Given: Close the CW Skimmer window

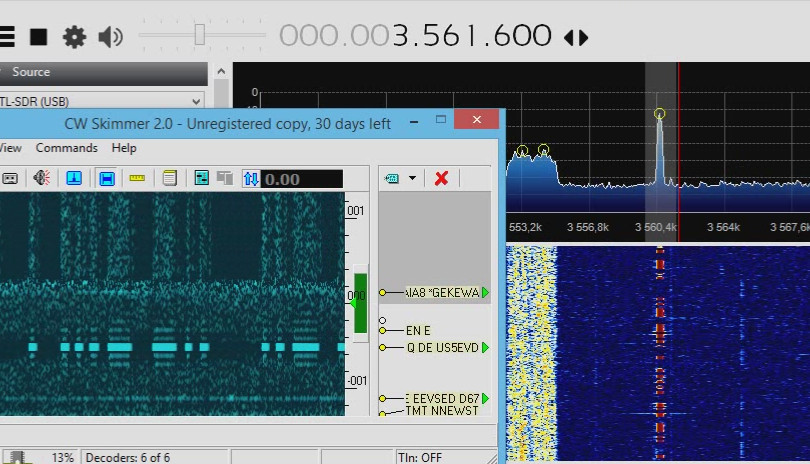Looking at the screenshot, I should (476, 119).
